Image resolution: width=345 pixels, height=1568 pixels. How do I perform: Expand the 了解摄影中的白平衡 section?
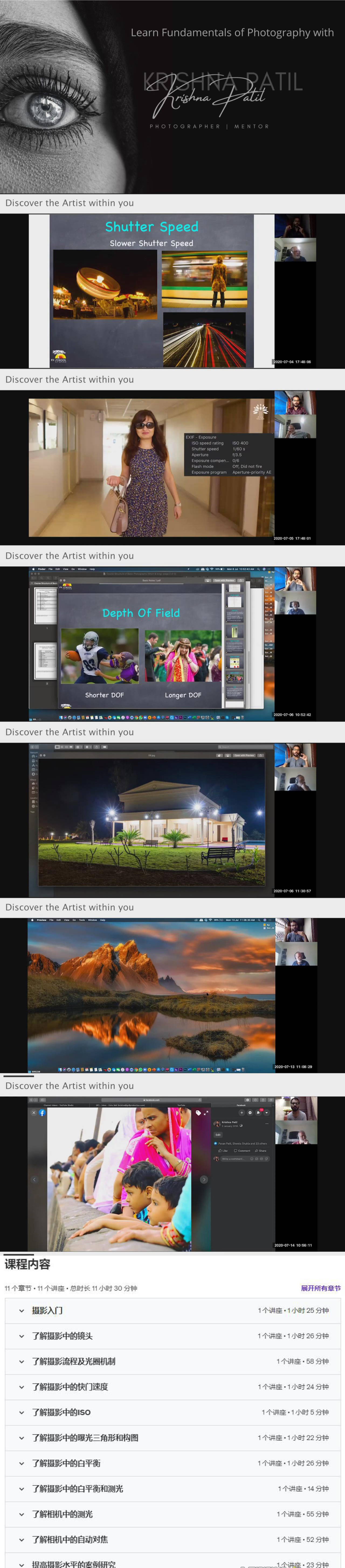(x=66, y=1463)
